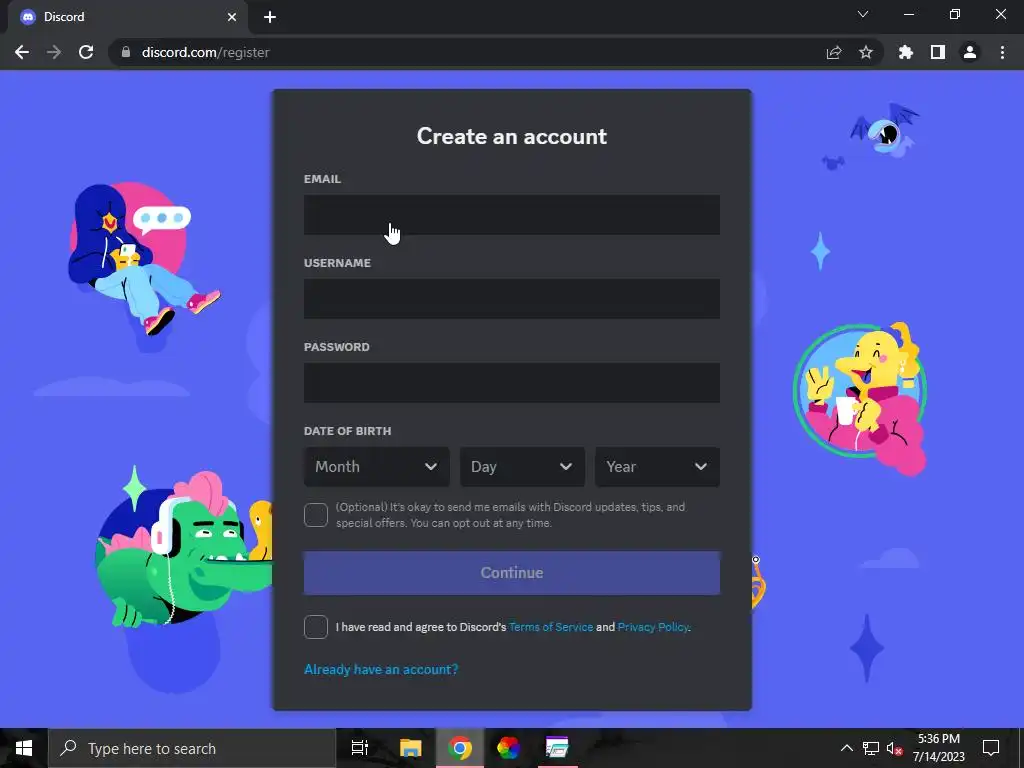Go back using browser back arrow
This screenshot has width=1024, height=768.
tap(22, 52)
